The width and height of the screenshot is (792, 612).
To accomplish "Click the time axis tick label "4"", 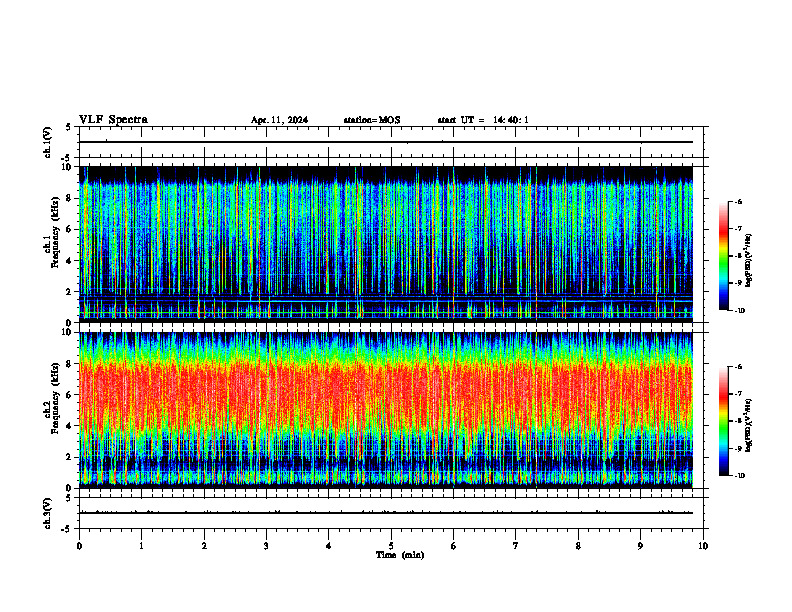I will click(x=329, y=546).
